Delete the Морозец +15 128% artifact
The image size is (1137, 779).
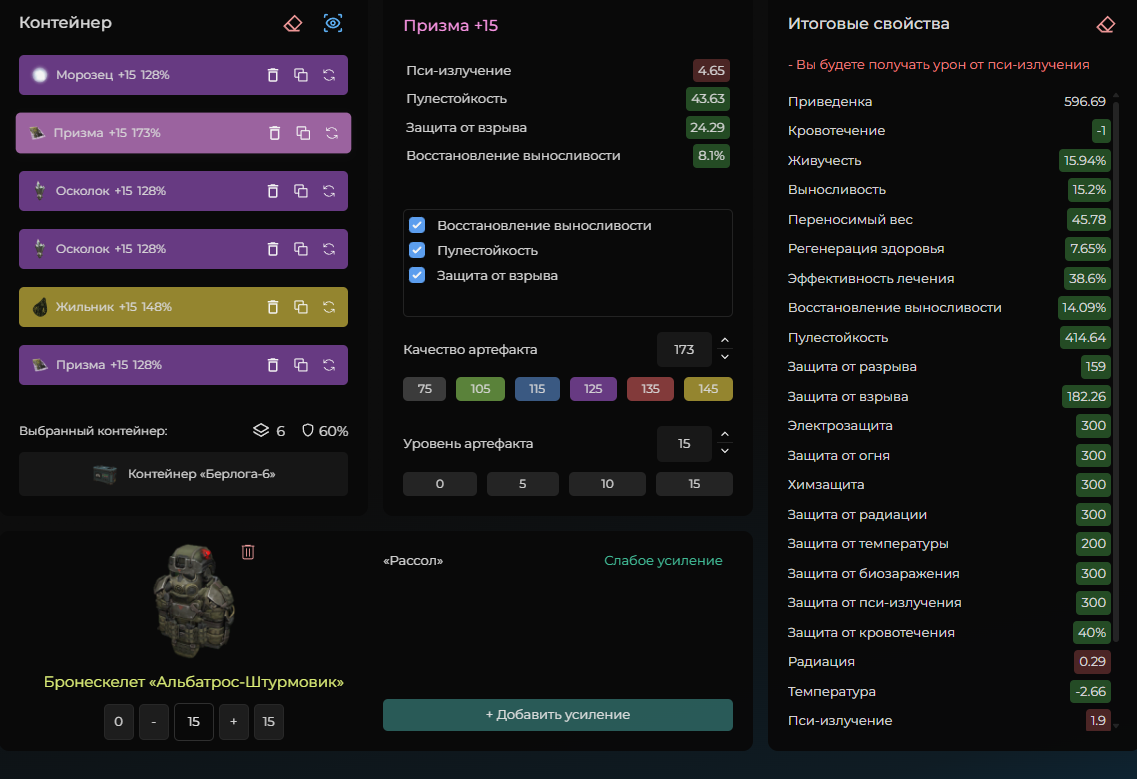(x=273, y=75)
